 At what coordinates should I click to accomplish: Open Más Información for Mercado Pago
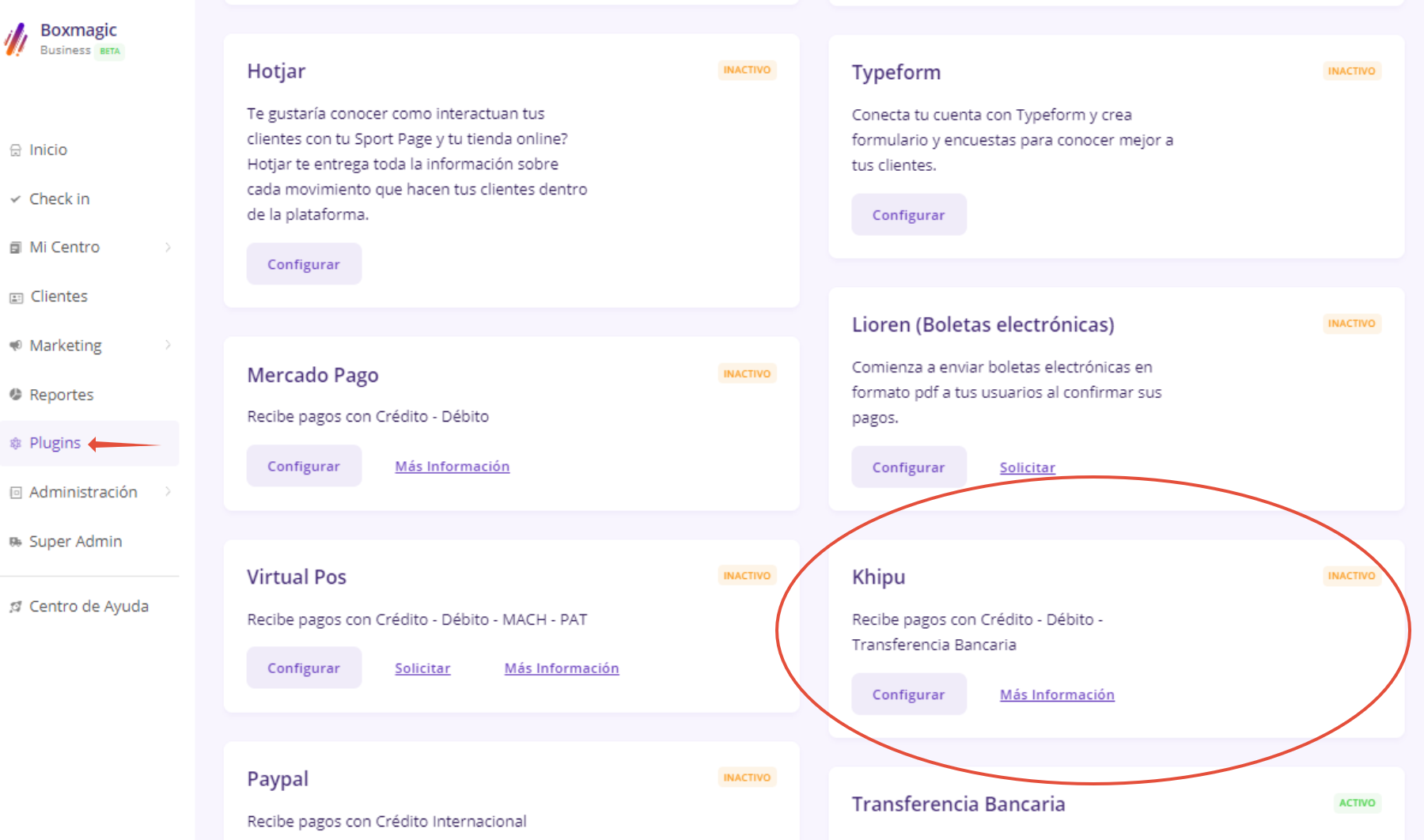(x=452, y=466)
